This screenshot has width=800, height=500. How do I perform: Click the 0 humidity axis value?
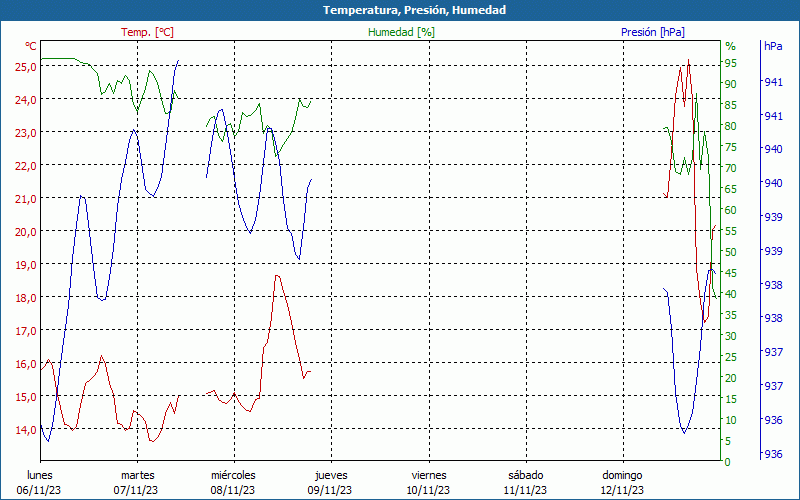728,462
